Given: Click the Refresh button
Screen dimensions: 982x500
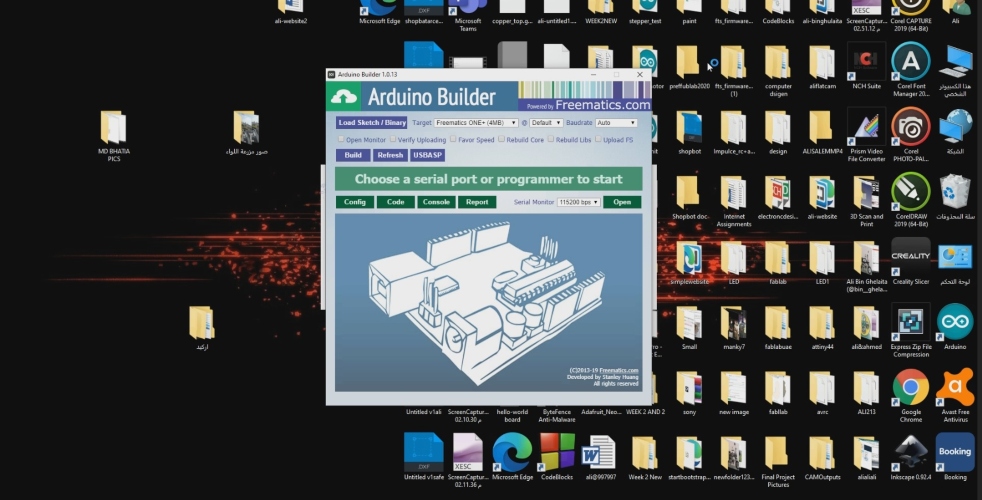Looking at the screenshot, I should [x=390, y=155].
